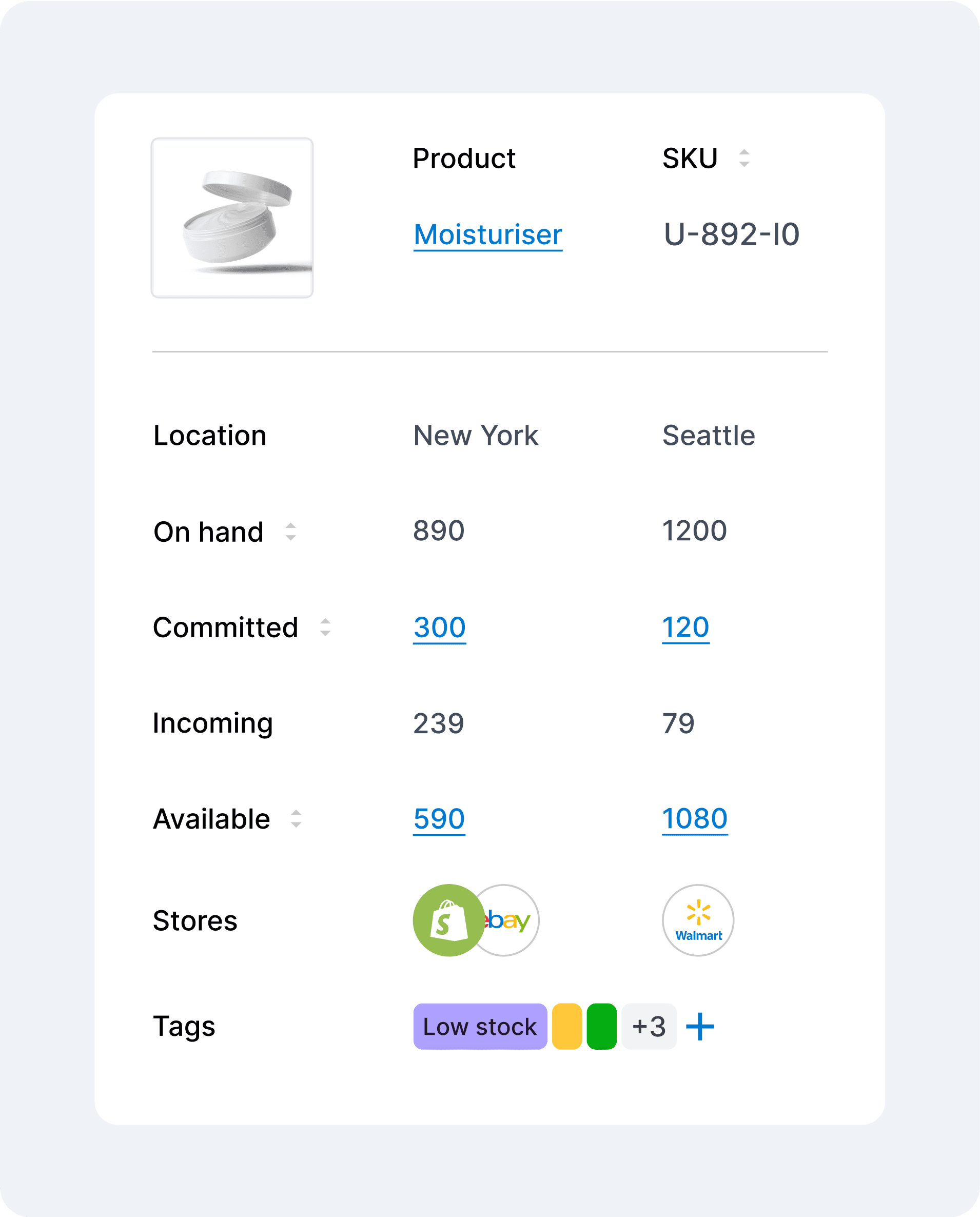Image resolution: width=980 pixels, height=1217 pixels.
Task: Open Seattle available 1080 link
Action: coord(694,818)
